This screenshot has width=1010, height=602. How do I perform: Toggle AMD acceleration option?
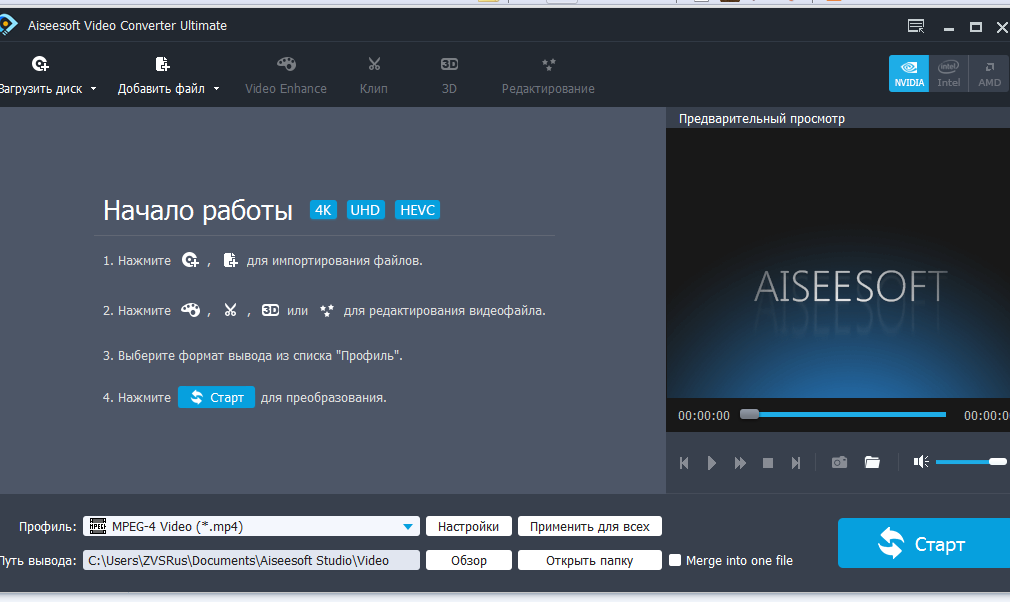click(x=989, y=73)
